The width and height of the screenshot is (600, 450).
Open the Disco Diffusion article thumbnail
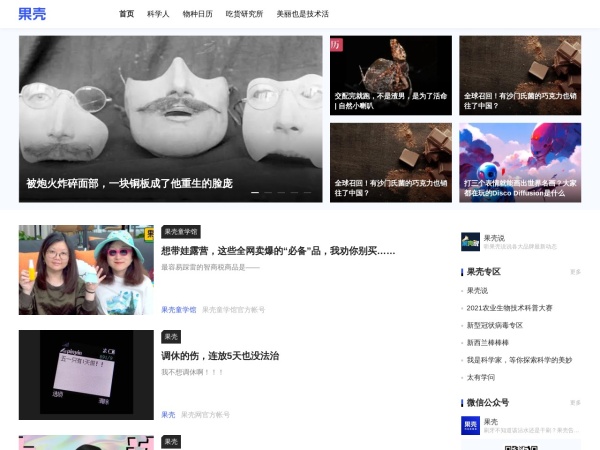pos(520,162)
